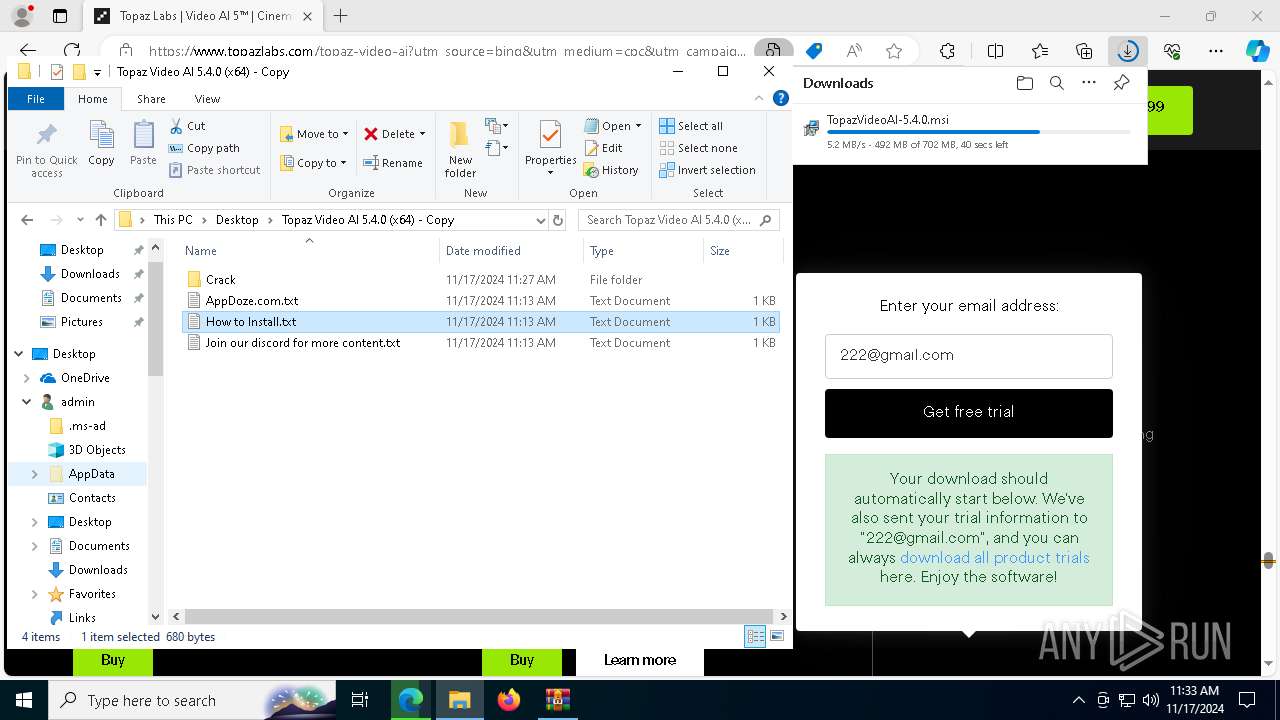Click the Rename ribbon command
The height and width of the screenshot is (720, 1280).
[x=393, y=163]
